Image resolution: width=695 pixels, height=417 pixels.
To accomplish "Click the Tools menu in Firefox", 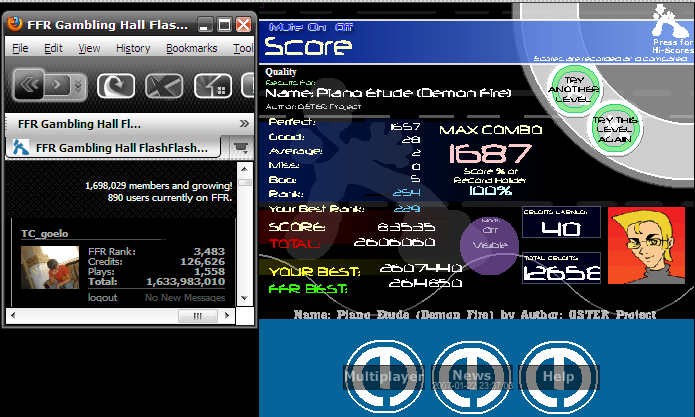I will click(243, 48).
